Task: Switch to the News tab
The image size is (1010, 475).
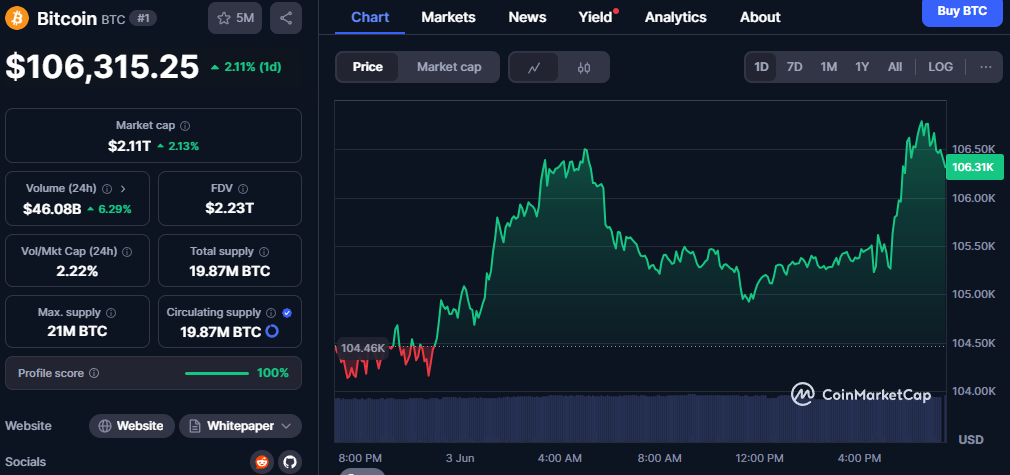Action: [x=527, y=17]
